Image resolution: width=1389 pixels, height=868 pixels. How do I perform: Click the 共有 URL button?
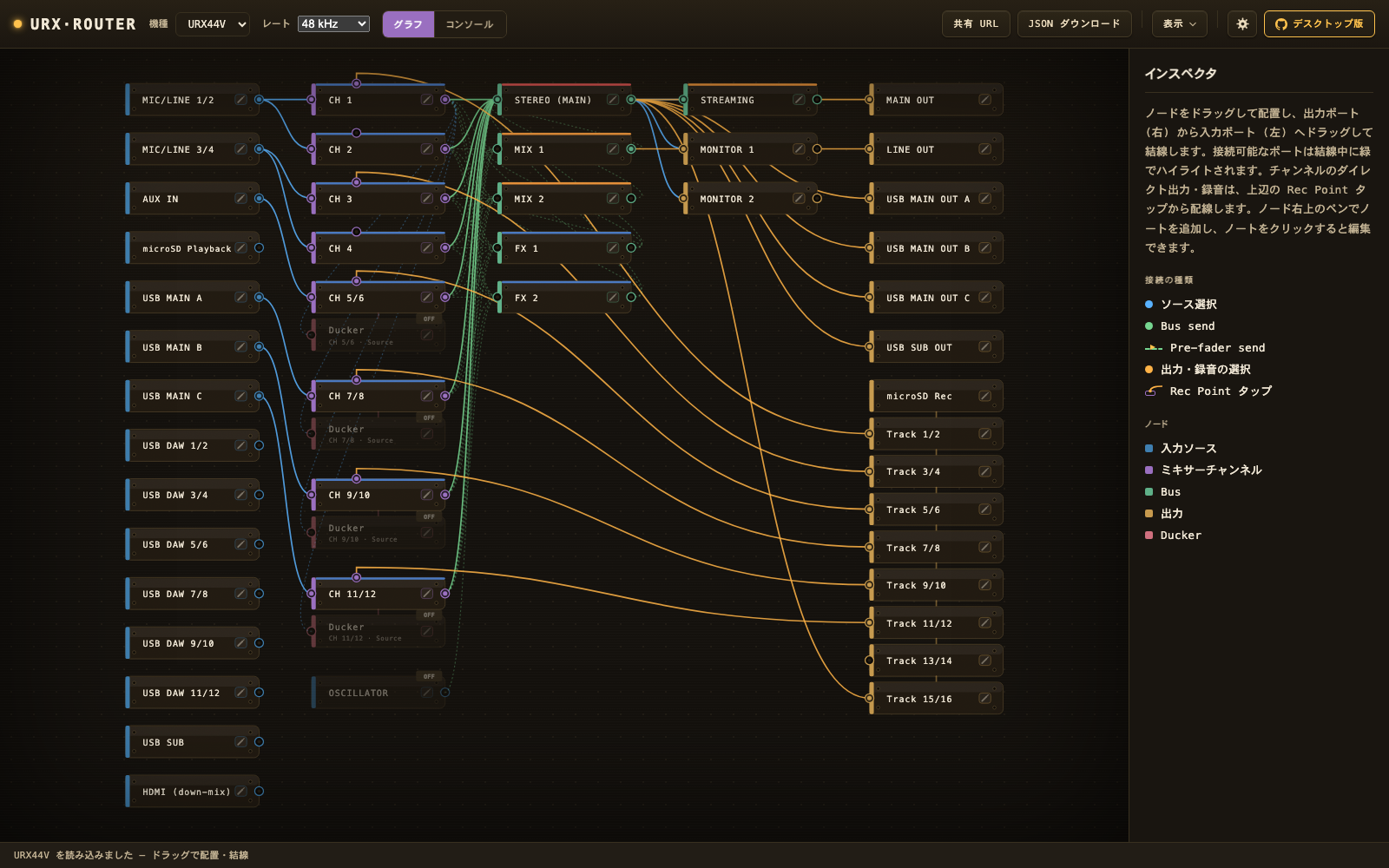point(976,24)
